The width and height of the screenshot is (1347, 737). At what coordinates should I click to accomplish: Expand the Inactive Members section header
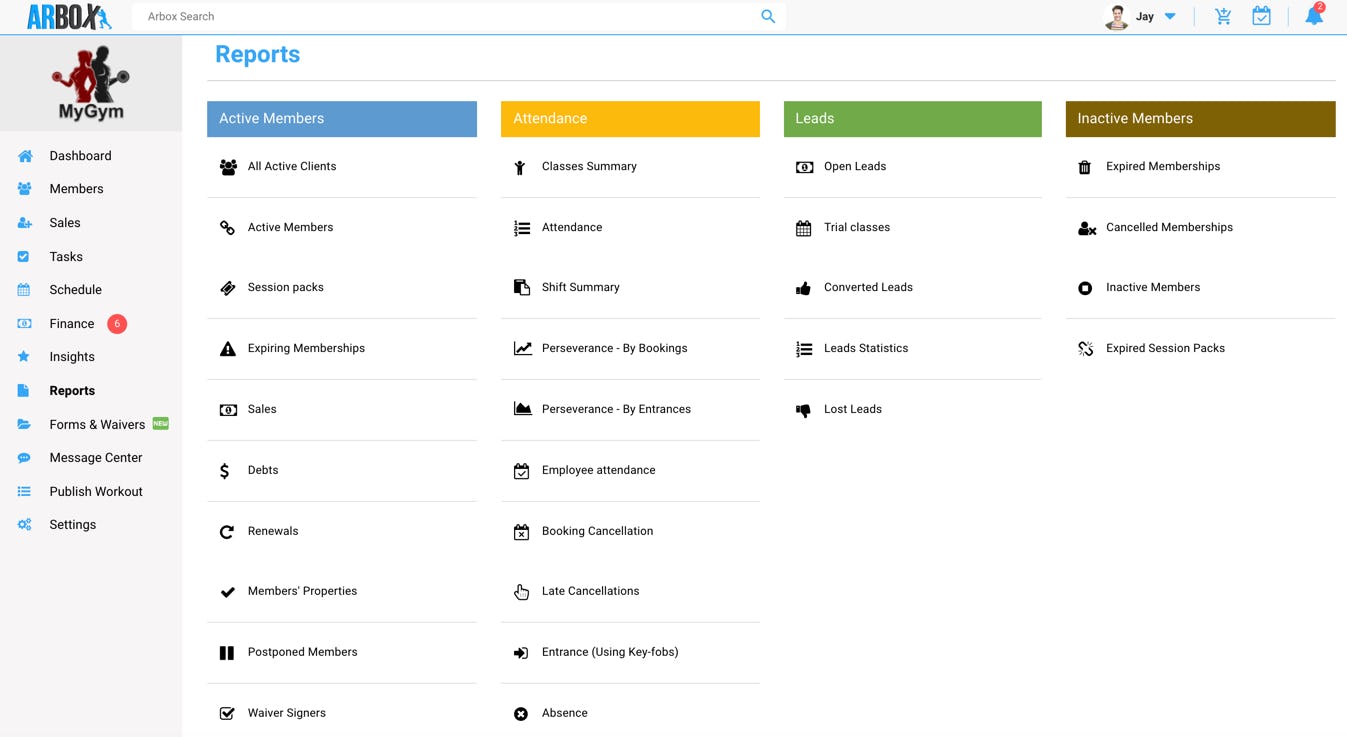(1200, 118)
